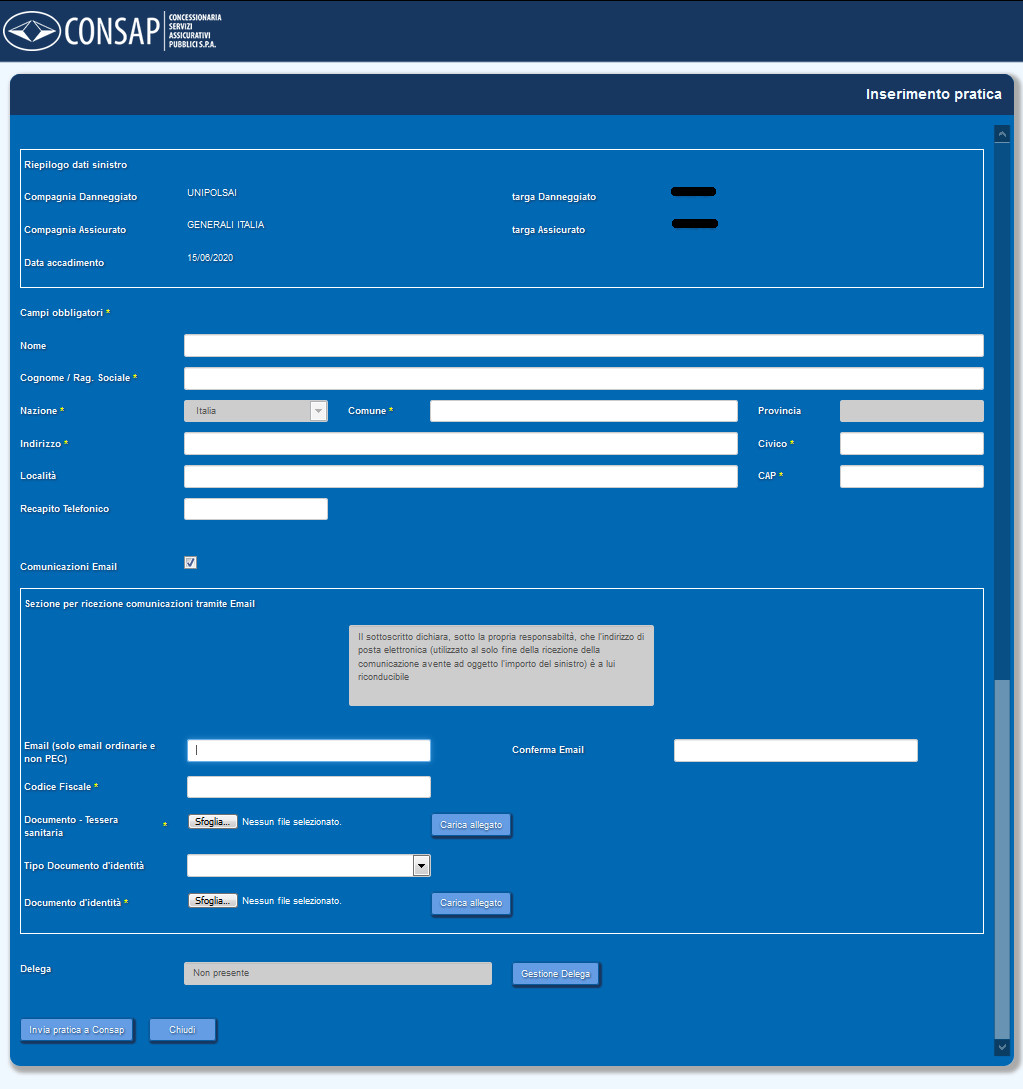Submit with Invia pratica a Consap
The width and height of the screenshot is (1023, 1089).
click(x=76, y=1030)
